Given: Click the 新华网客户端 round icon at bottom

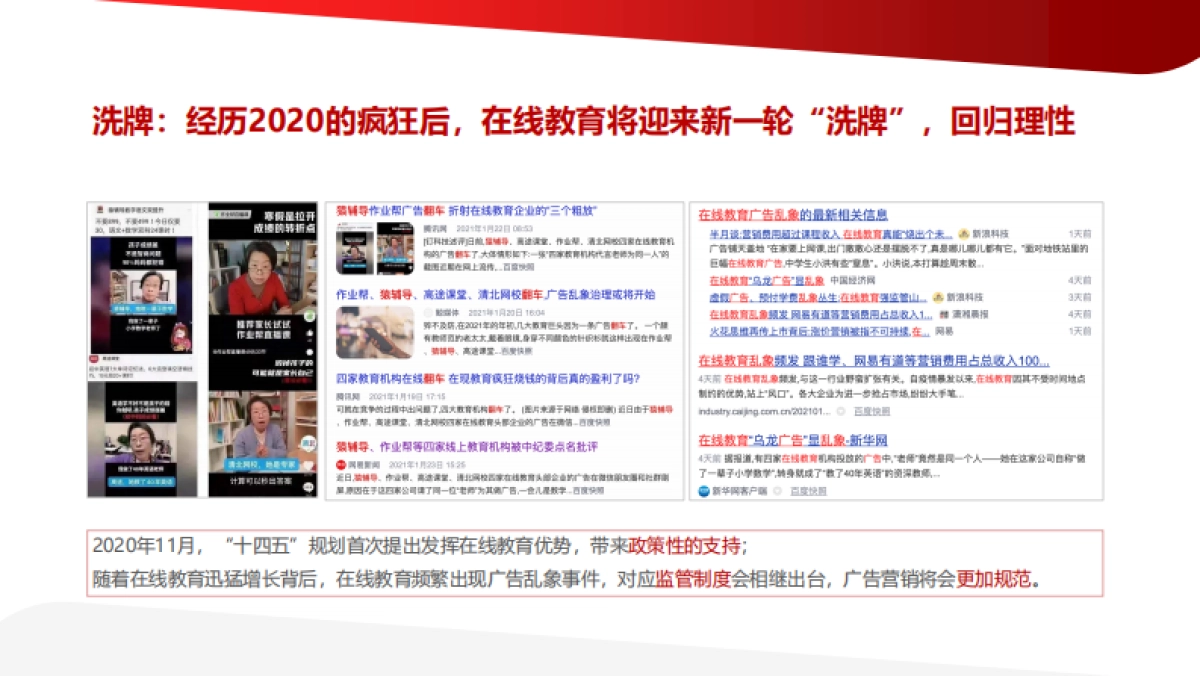Looking at the screenshot, I should pos(705,492).
